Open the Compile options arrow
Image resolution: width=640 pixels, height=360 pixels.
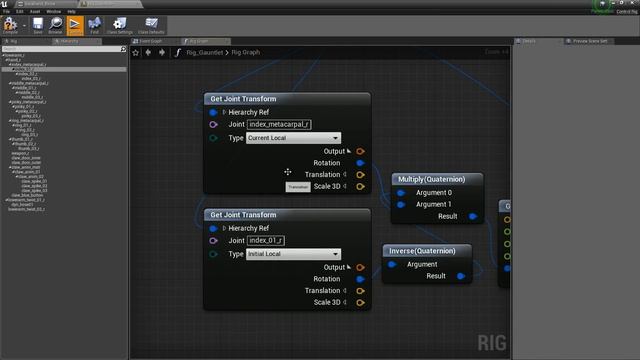pos(24,25)
